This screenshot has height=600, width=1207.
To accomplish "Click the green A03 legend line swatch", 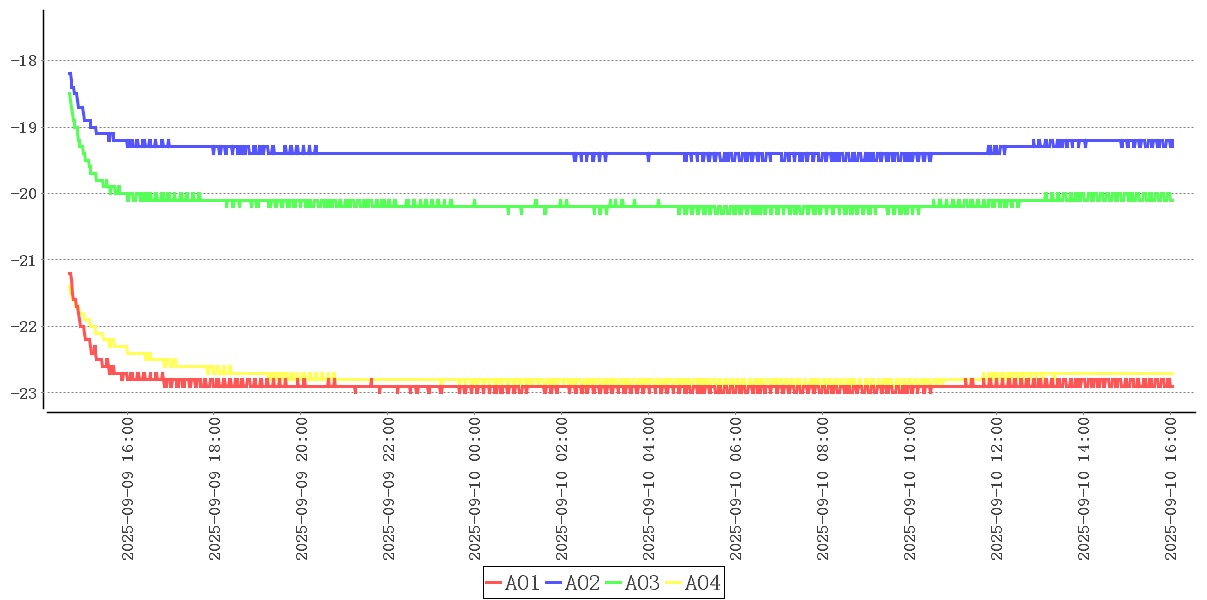I will (x=614, y=583).
